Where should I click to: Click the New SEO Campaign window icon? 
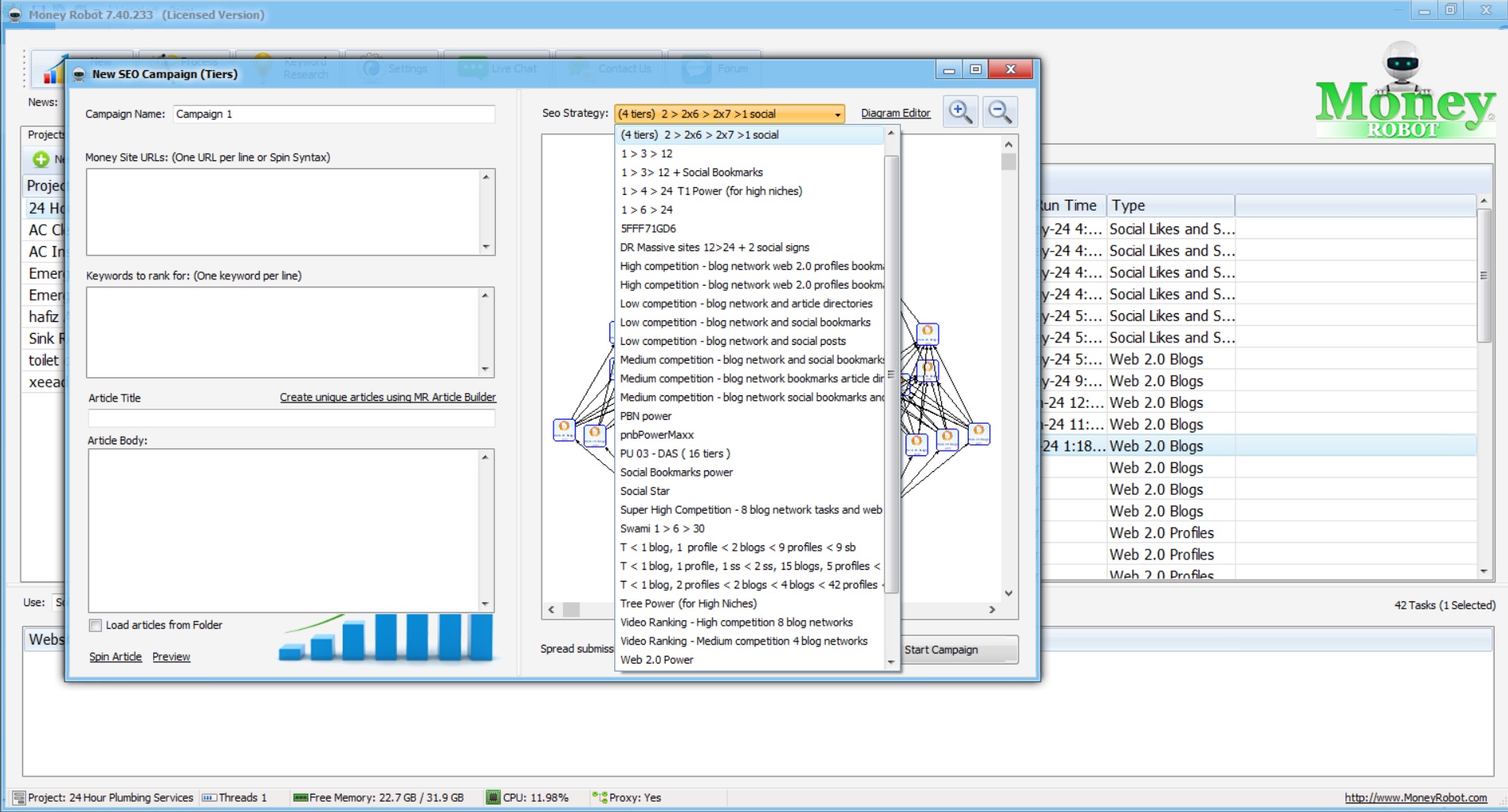pos(79,74)
